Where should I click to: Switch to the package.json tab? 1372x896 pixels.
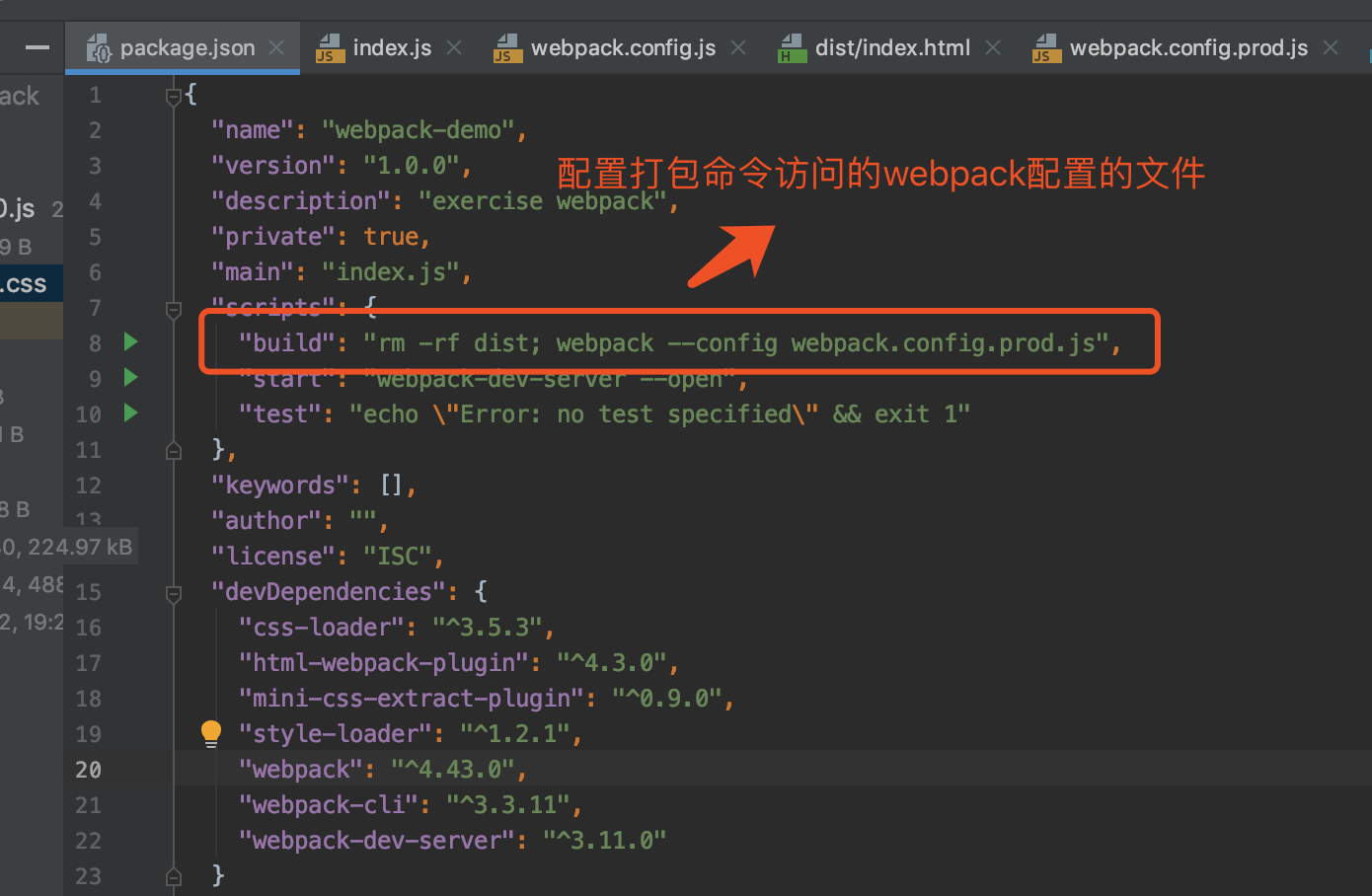point(183,47)
